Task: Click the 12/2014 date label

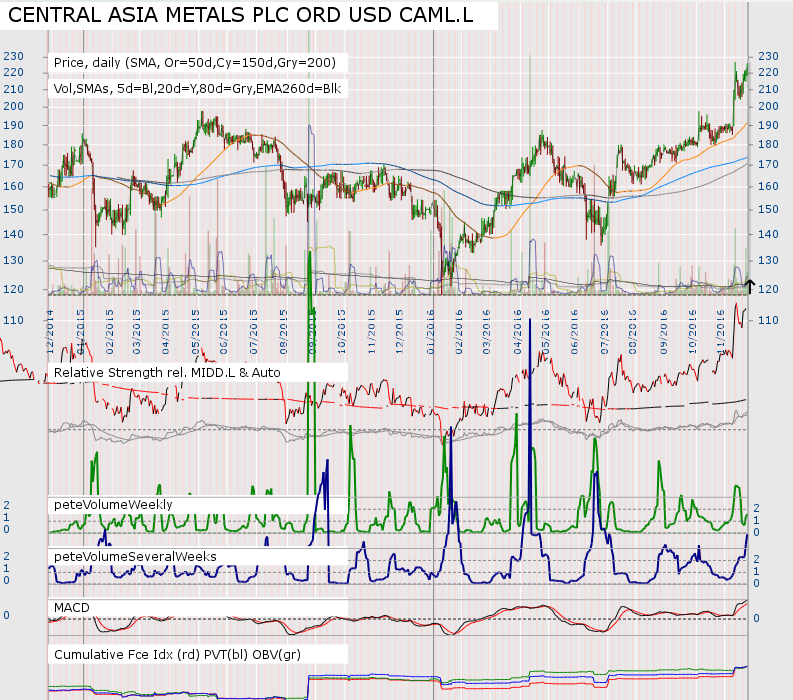Action: click(x=50, y=332)
